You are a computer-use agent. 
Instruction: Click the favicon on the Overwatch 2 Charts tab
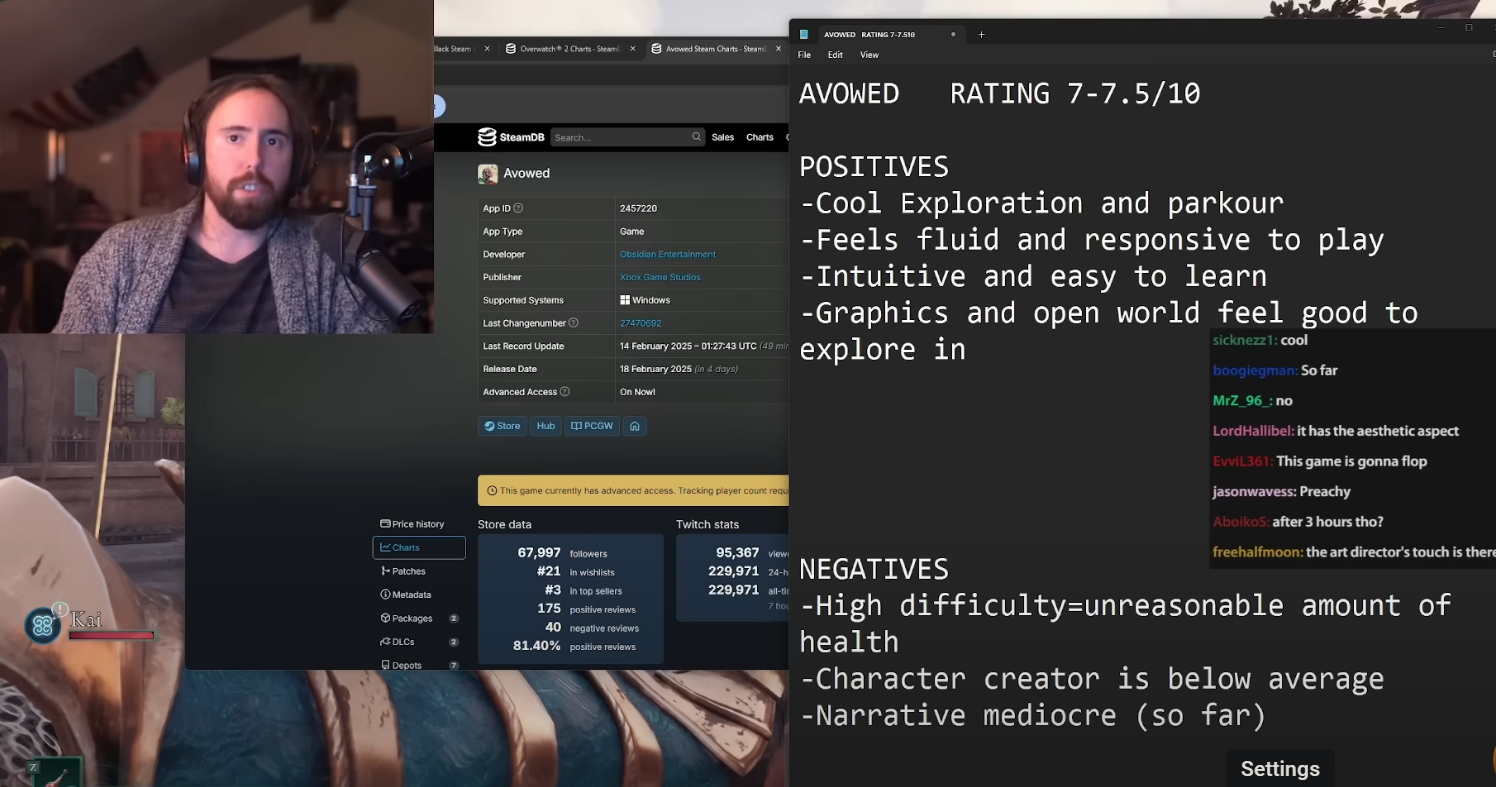pyautogui.click(x=511, y=48)
